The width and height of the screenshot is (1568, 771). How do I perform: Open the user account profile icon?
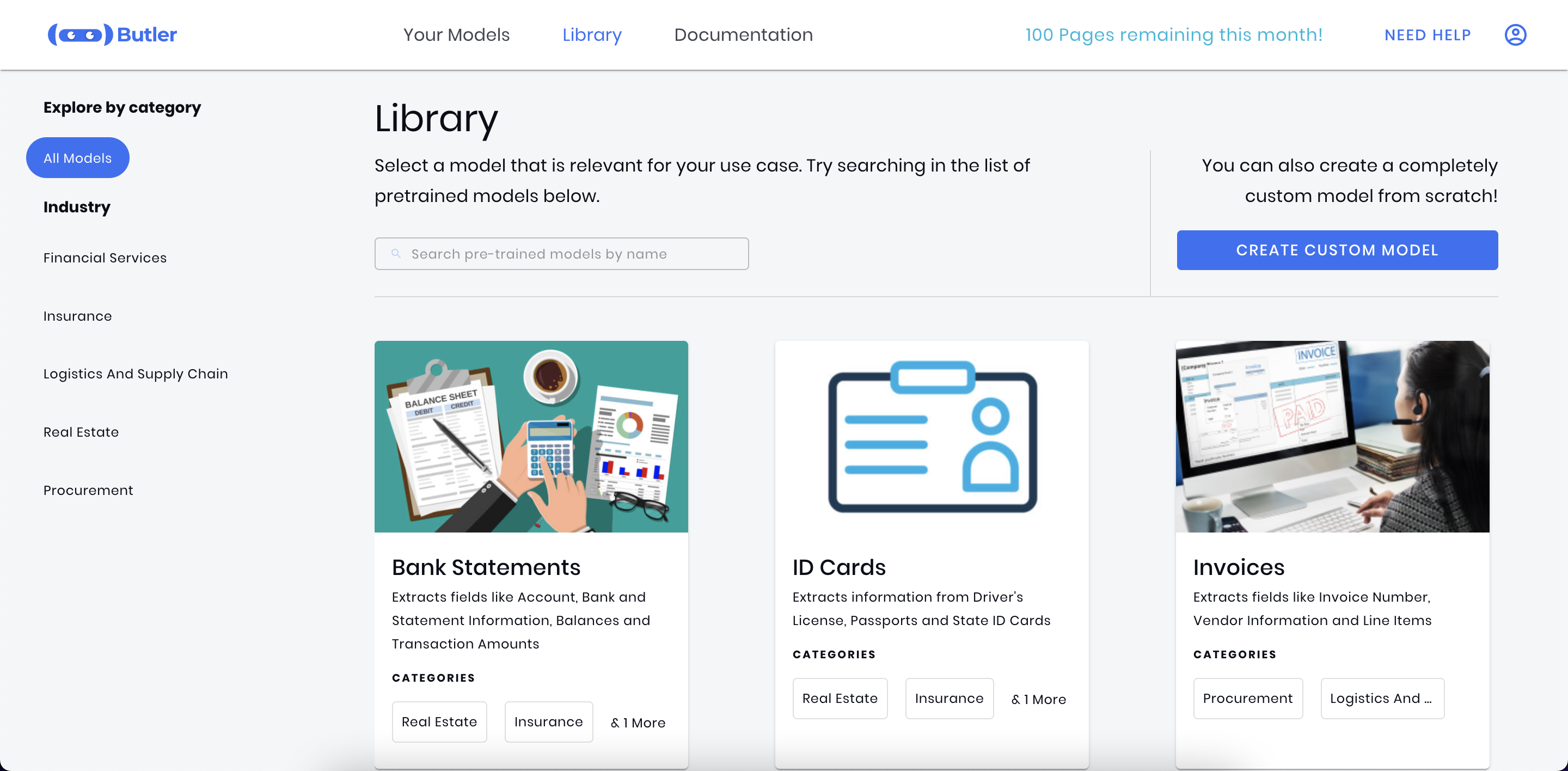tap(1515, 35)
